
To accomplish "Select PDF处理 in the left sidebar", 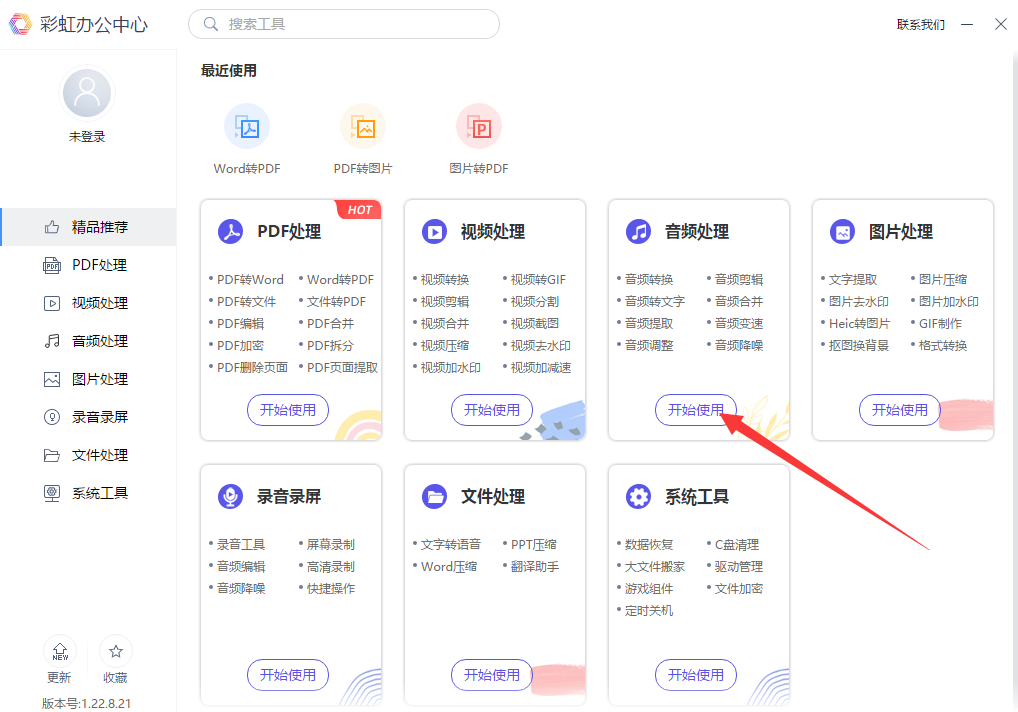I will pyautogui.click(x=99, y=265).
